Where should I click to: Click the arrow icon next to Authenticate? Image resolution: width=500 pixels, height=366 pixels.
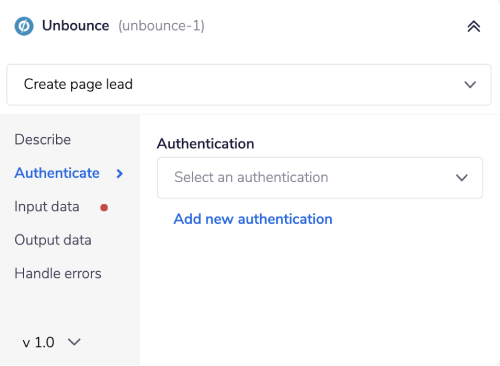(x=119, y=173)
